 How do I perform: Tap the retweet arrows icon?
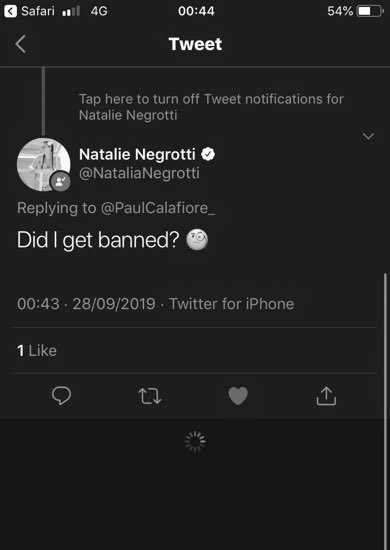pyautogui.click(x=150, y=396)
